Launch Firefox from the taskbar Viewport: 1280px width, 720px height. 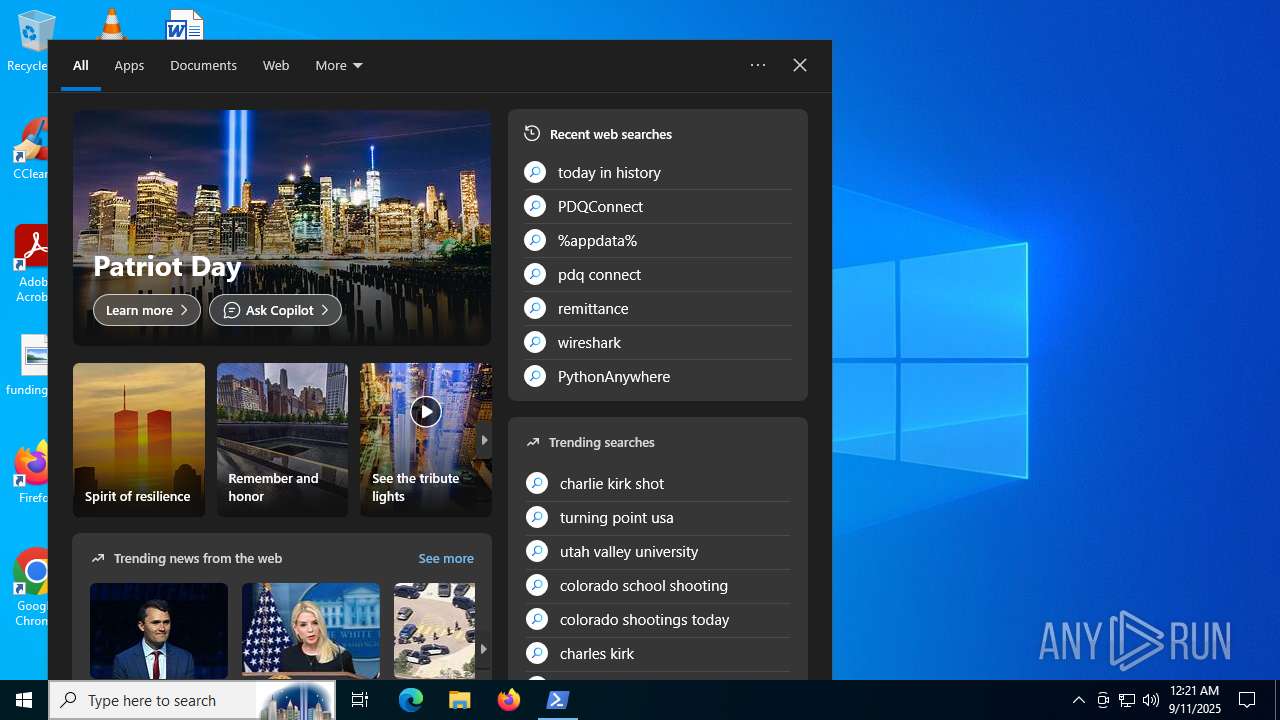509,700
